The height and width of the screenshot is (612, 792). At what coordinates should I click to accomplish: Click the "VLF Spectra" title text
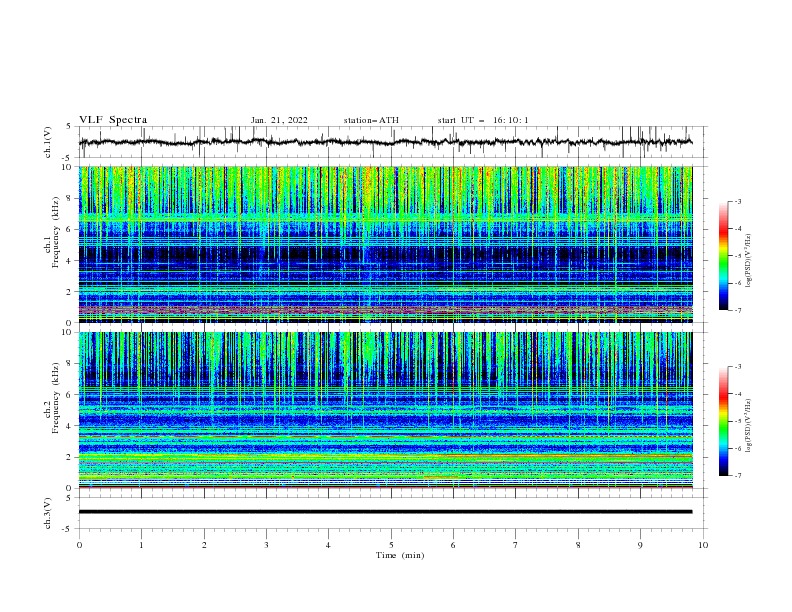(x=113, y=120)
